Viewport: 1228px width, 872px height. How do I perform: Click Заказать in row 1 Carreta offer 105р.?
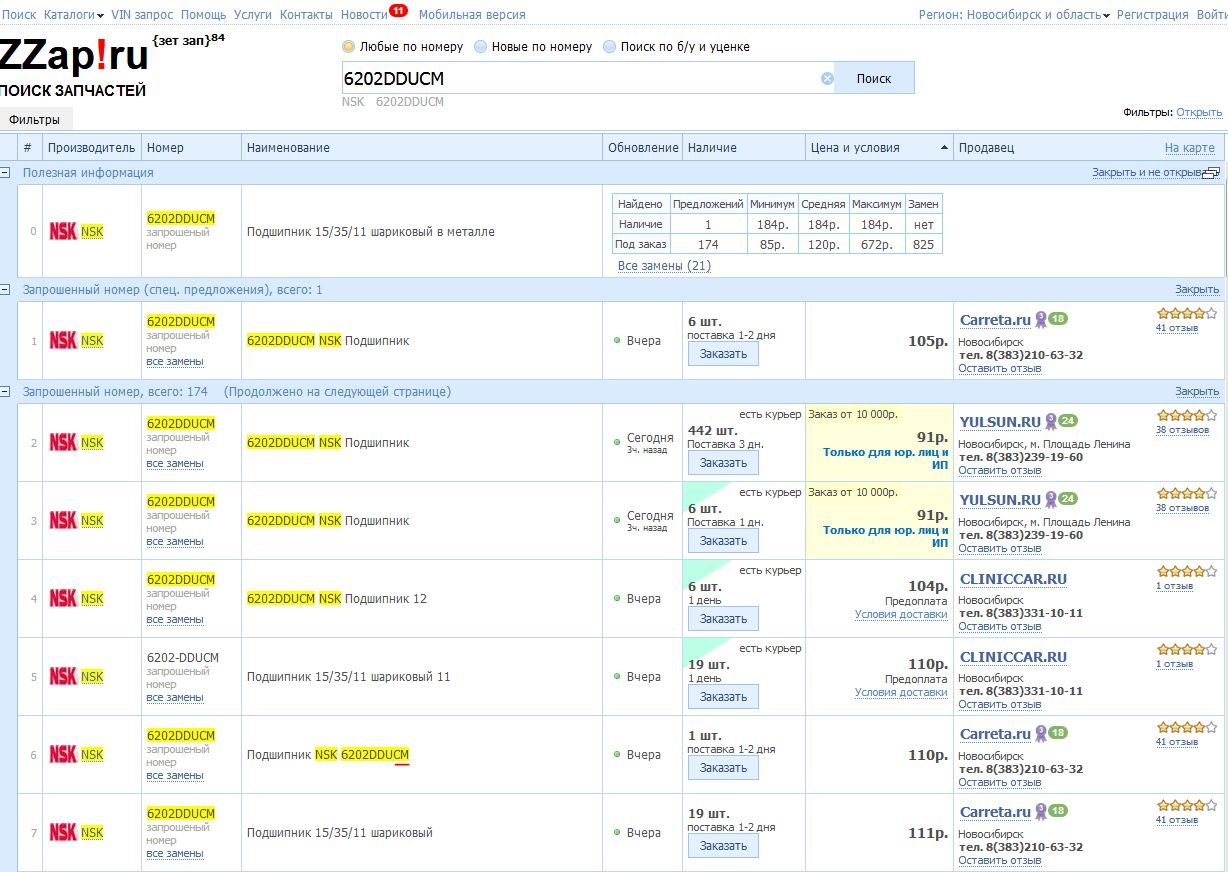click(x=723, y=354)
